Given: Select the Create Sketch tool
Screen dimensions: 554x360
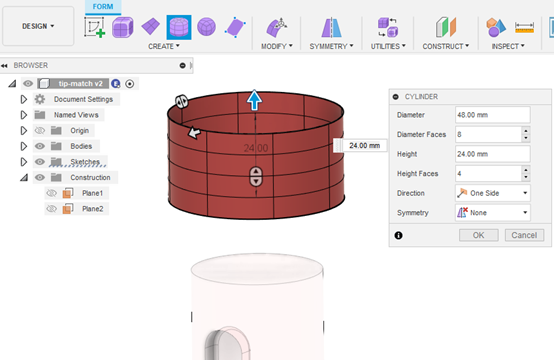Looking at the screenshot, I should click(x=95, y=27).
